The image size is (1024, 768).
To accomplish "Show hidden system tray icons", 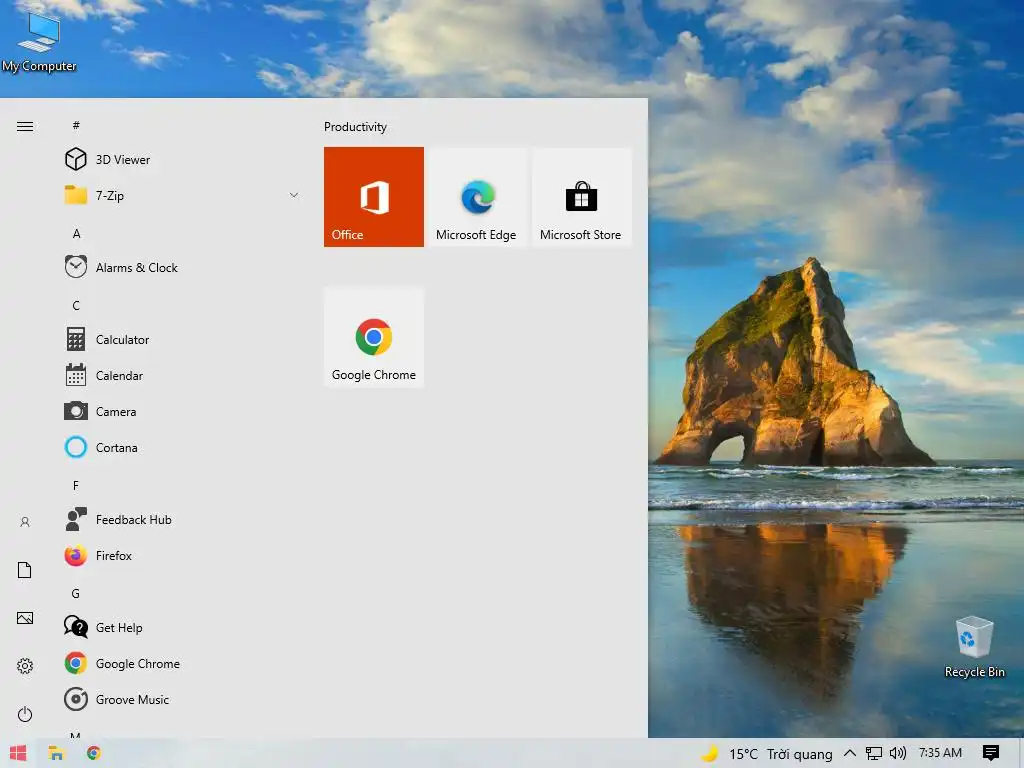I will pos(850,754).
